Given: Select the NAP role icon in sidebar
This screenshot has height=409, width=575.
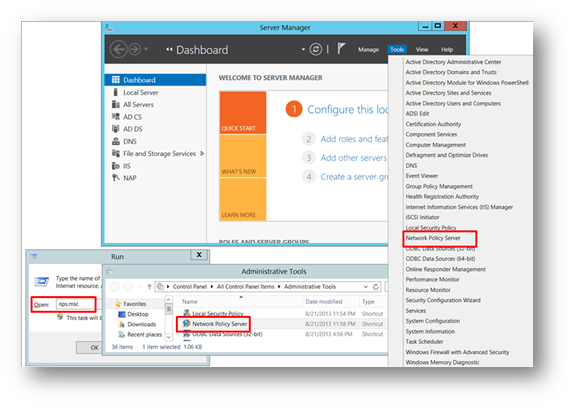Looking at the screenshot, I should [116, 178].
